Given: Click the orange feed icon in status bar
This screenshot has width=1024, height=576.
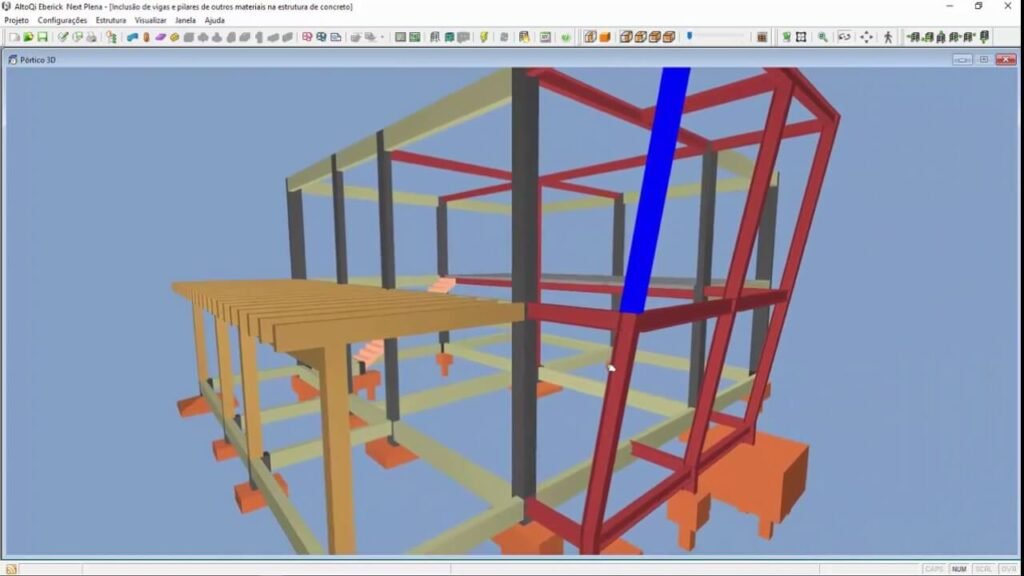Looking at the screenshot, I should (x=11, y=569).
